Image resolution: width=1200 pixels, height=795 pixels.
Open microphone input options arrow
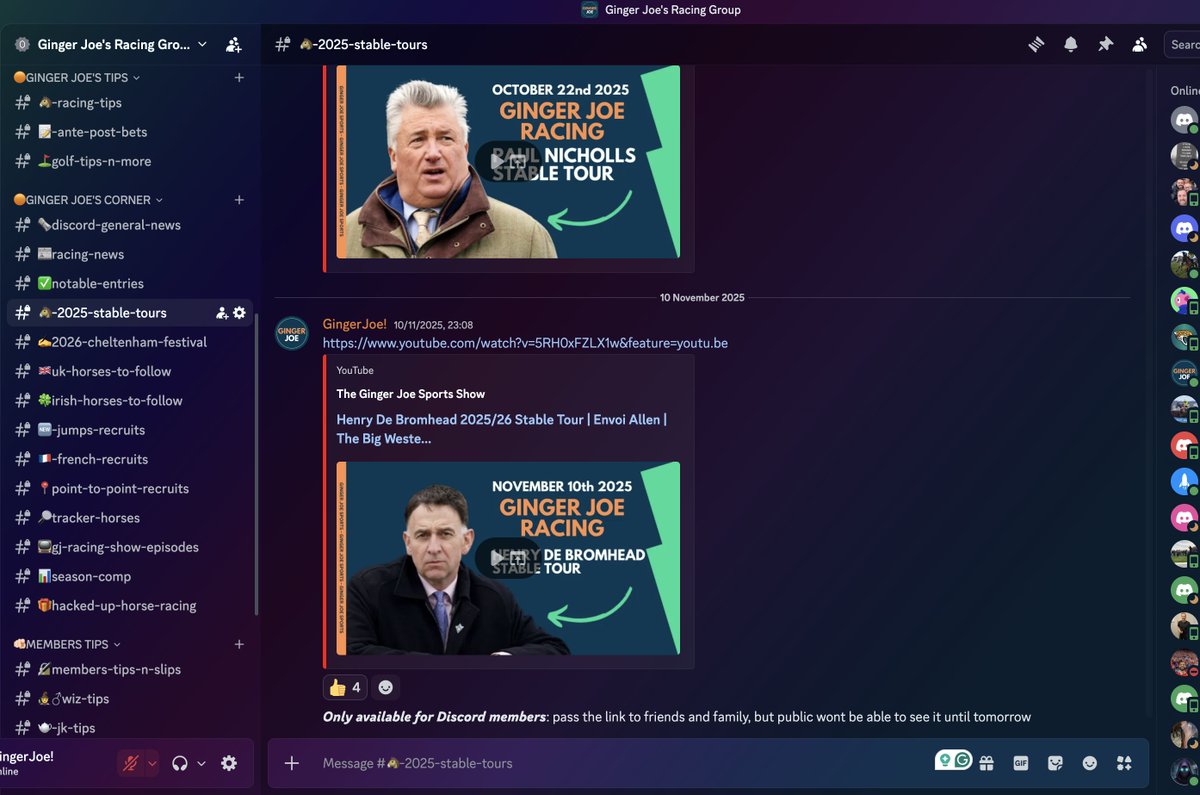click(x=152, y=763)
